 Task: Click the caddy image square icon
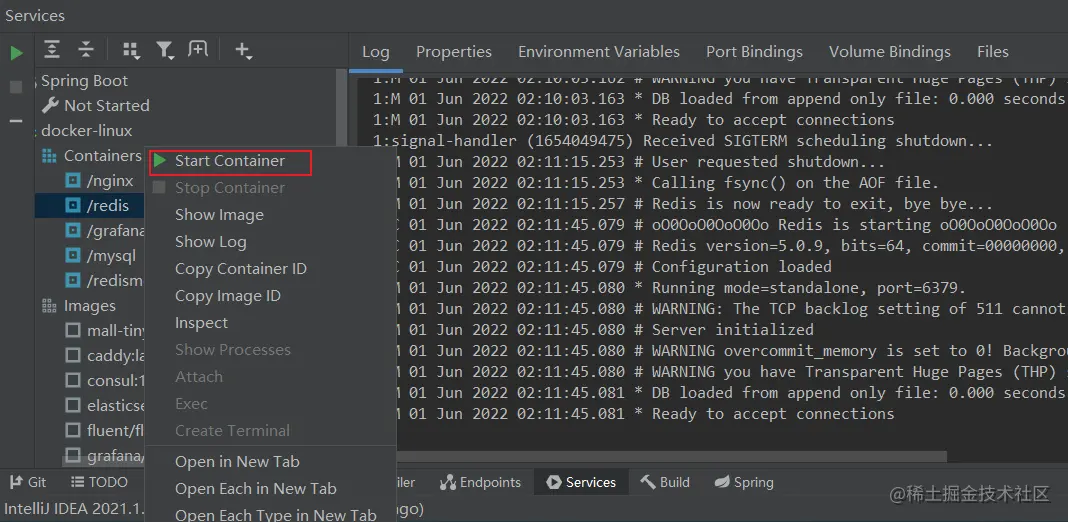(73, 355)
